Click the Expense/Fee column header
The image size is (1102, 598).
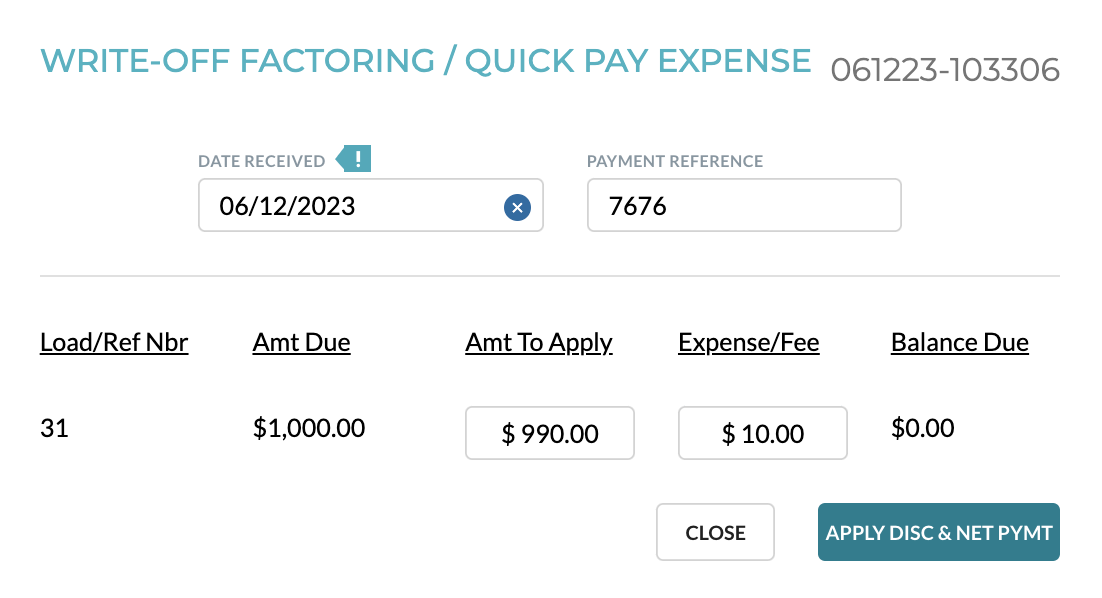pyautogui.click(x=748, y=342)
